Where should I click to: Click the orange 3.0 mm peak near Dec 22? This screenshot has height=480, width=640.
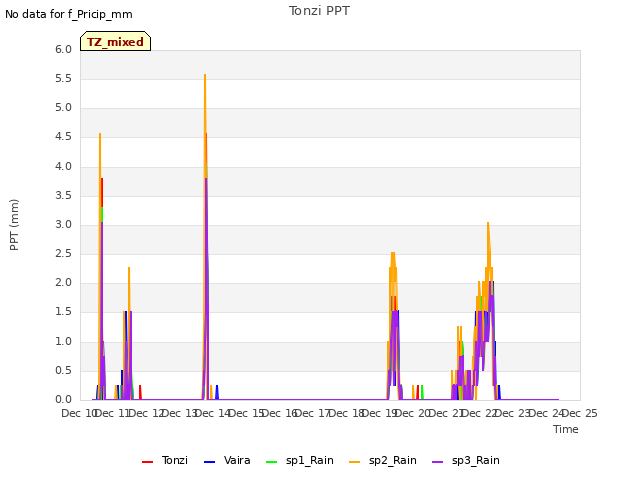coord(488,222)
